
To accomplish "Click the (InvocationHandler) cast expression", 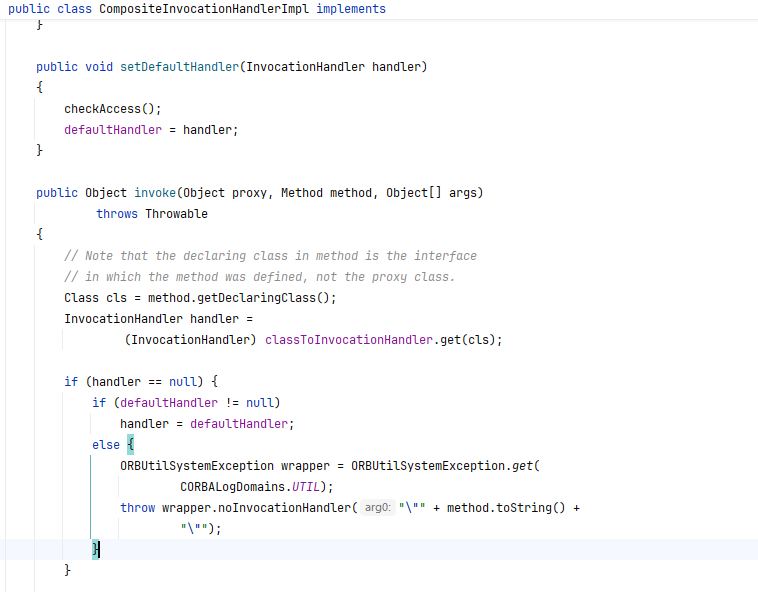I will coord(190,340).
